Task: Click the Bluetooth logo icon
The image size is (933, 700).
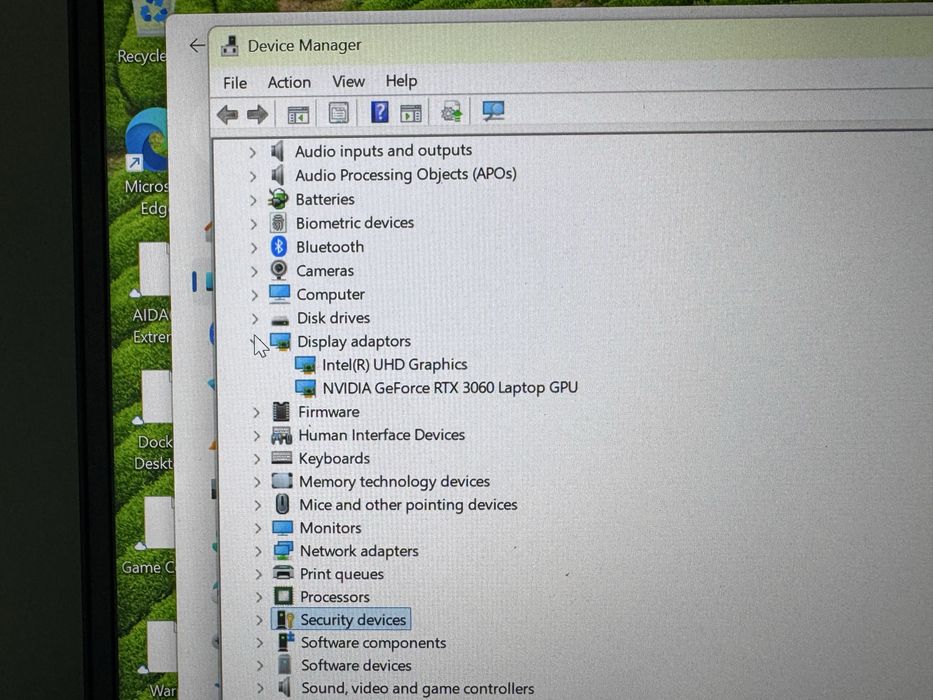Action: 278,246
